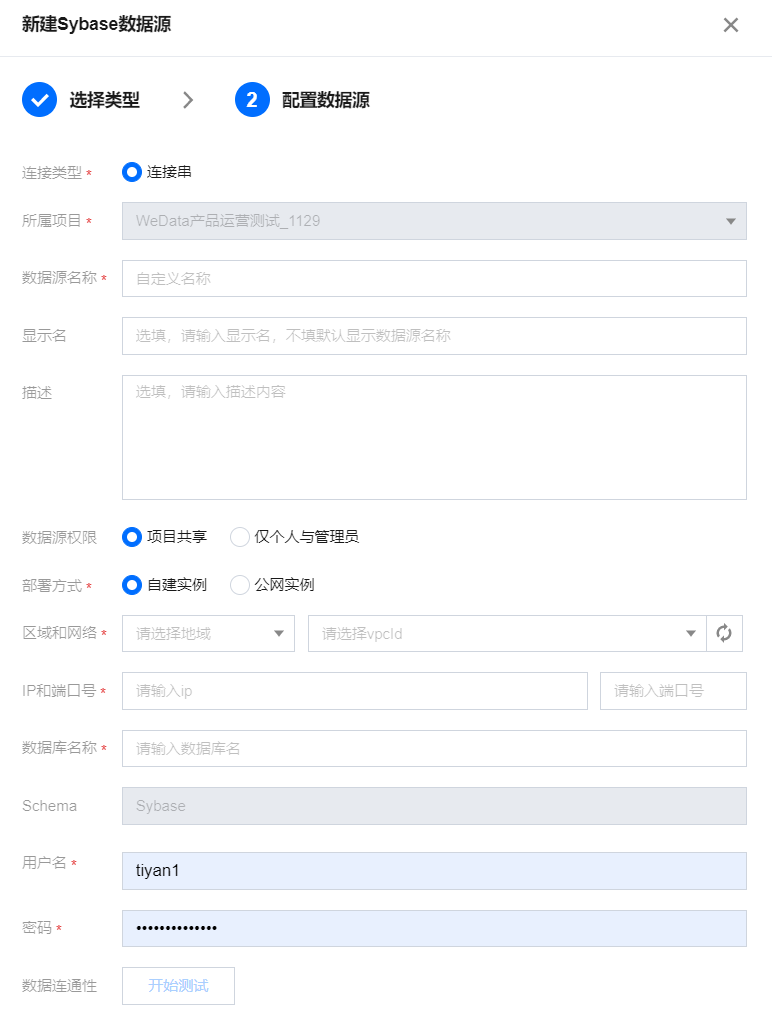This screenshot has width=772, height=1033.
Task: Close the new Sybase data source dialog
Action: point(731,25)
